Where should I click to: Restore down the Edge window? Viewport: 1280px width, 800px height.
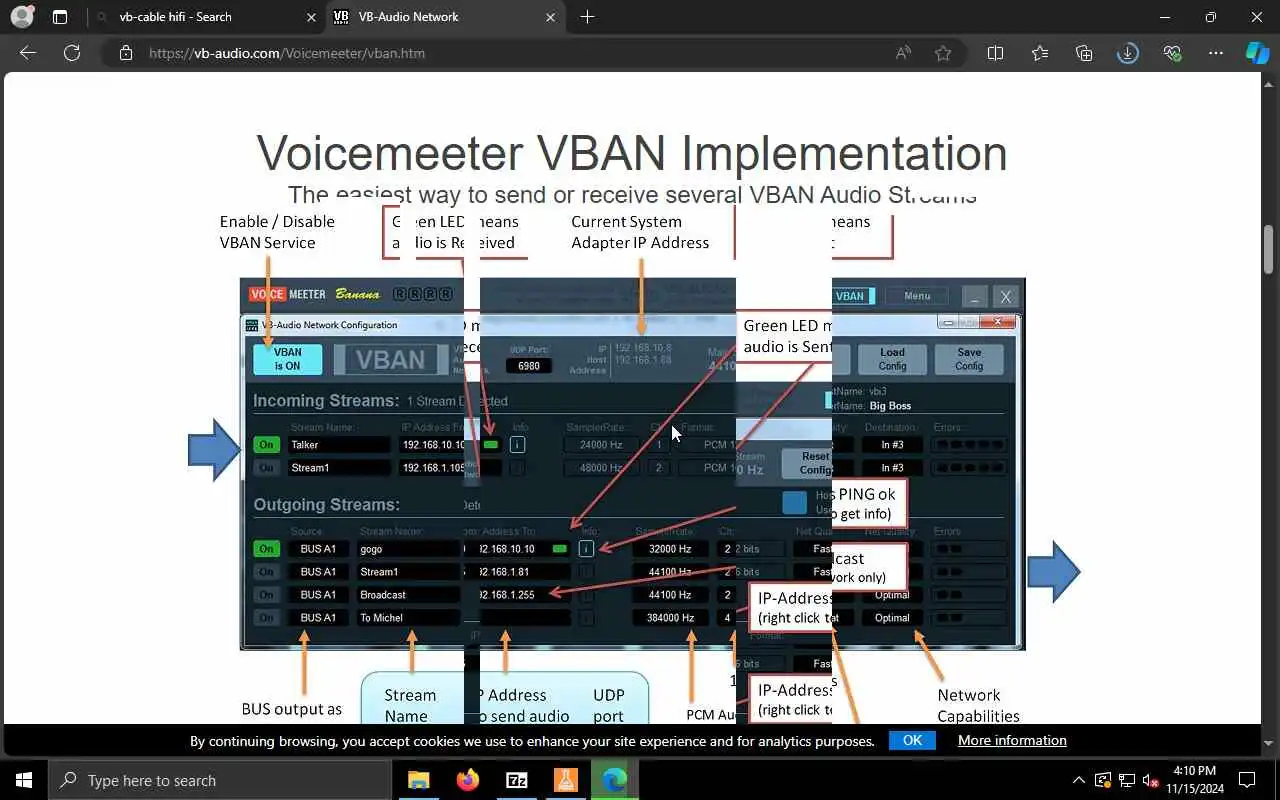pyautogui.click(x=1211, y=17)
